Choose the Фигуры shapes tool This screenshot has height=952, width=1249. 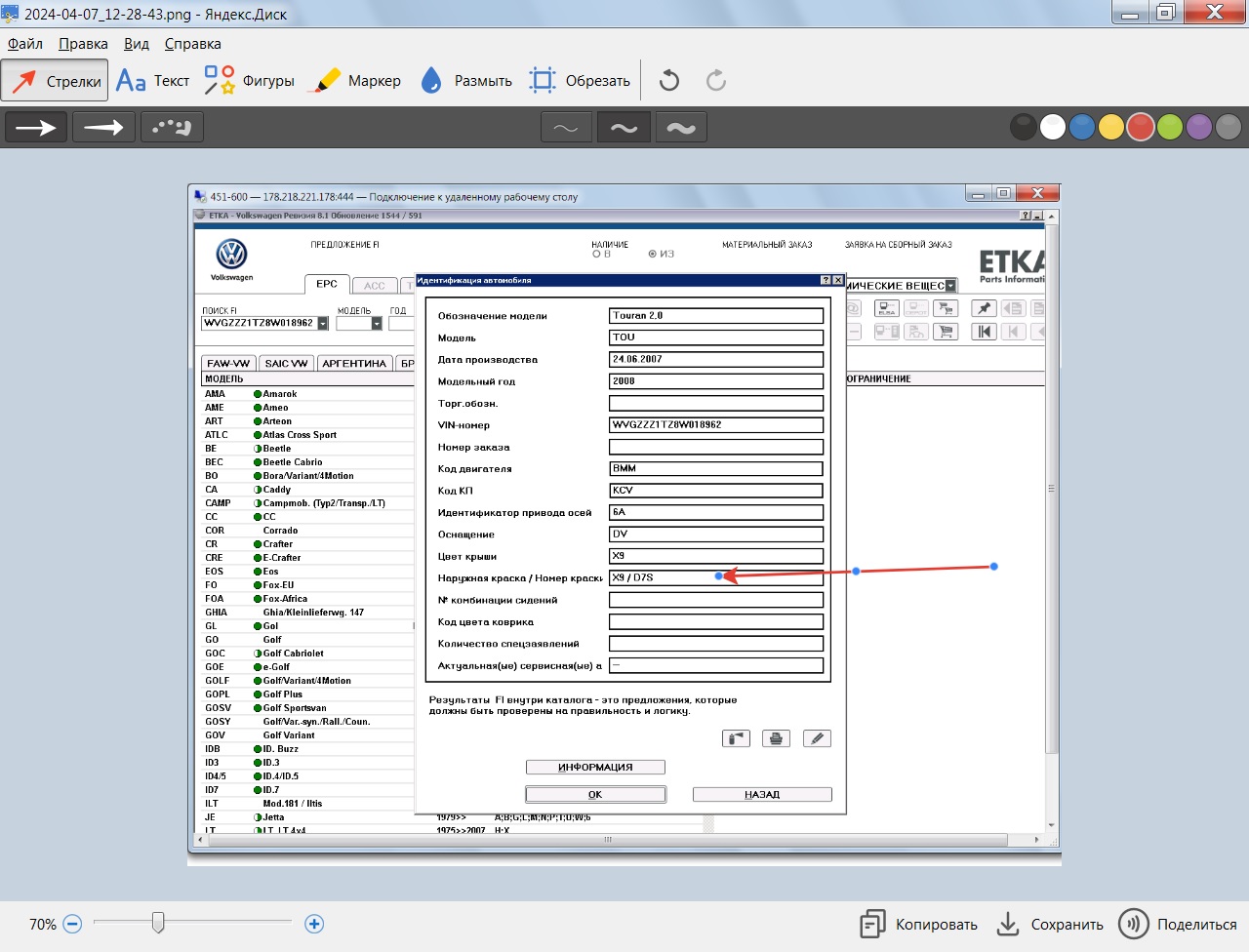click(x=249, y=81)
